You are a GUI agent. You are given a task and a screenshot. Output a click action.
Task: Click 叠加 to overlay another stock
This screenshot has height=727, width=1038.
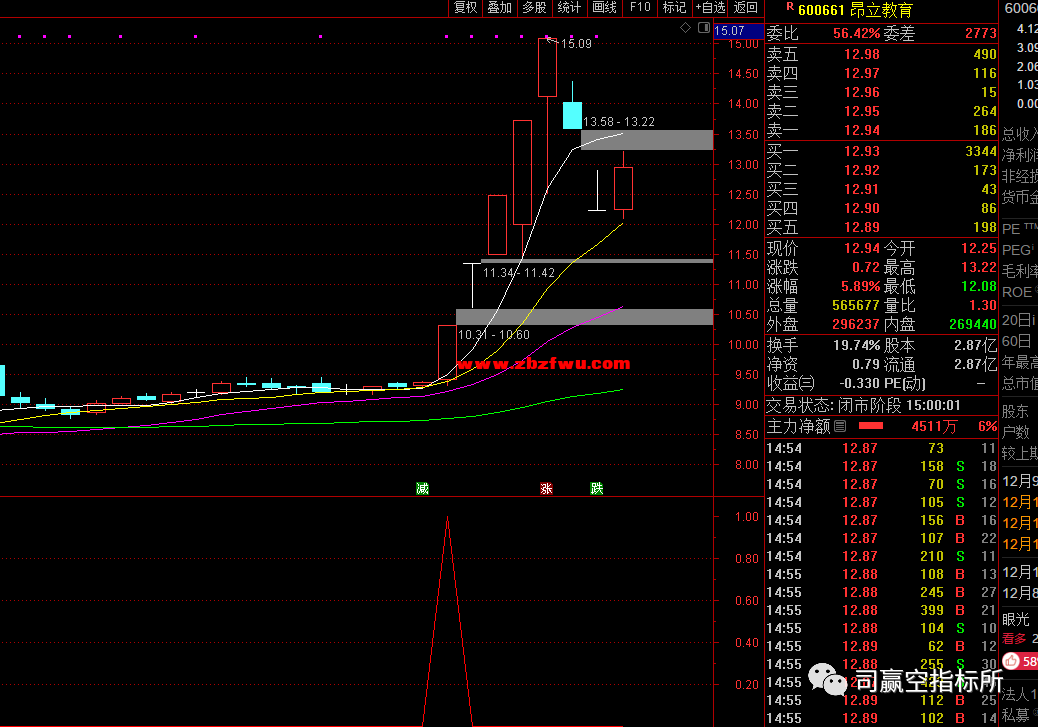[500, 8]
